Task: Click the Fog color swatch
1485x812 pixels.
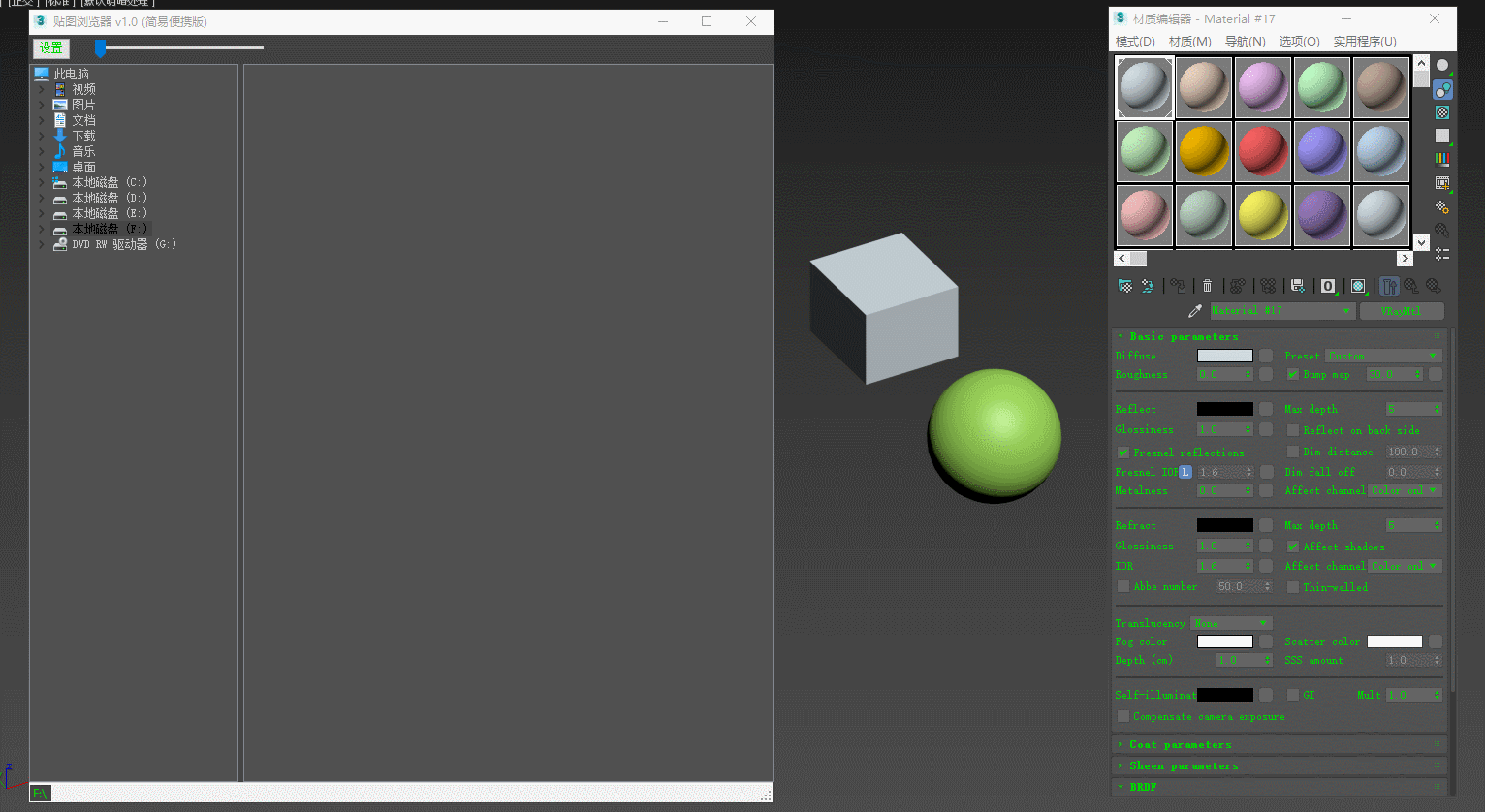Action: 1225,641
